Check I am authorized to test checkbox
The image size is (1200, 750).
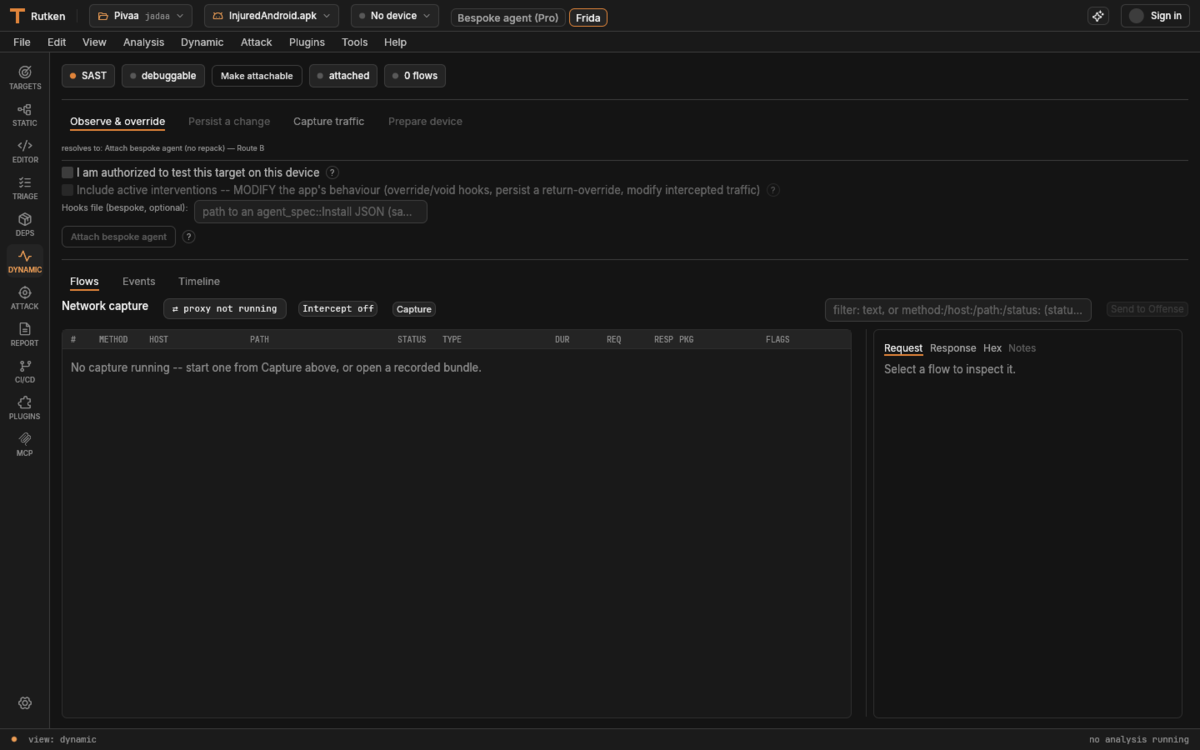pos(68,173)
